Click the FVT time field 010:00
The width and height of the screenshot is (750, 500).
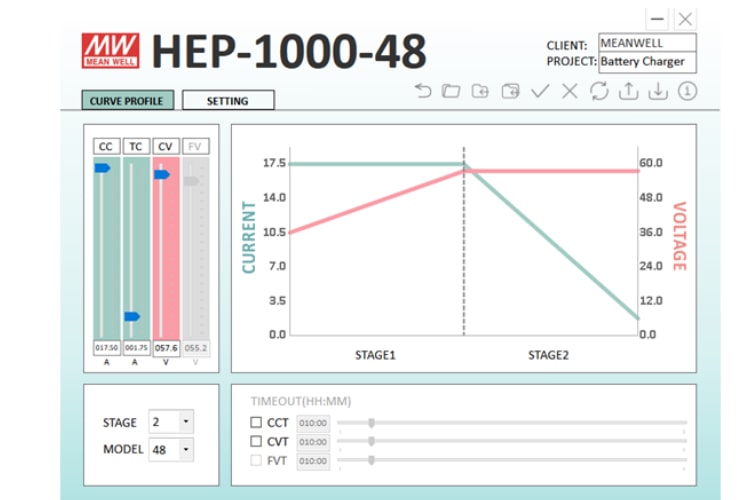point(313,461)
